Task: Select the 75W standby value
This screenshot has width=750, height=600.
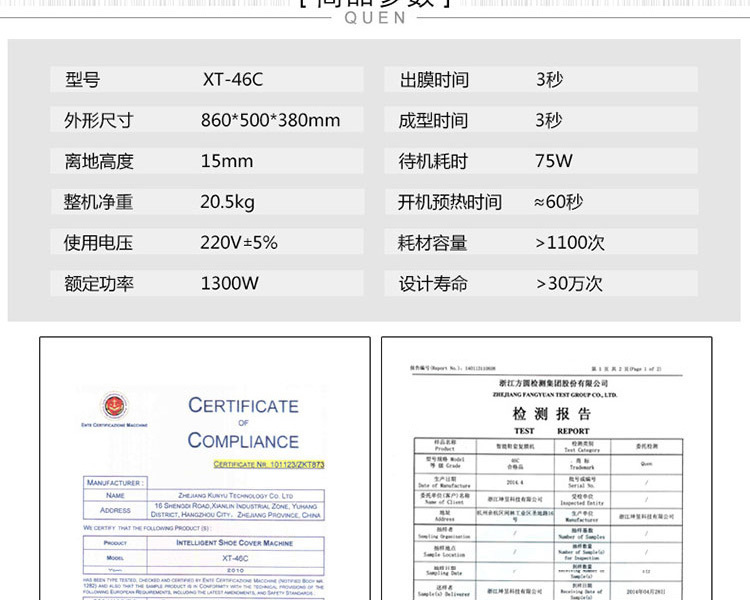Action: 554,161
